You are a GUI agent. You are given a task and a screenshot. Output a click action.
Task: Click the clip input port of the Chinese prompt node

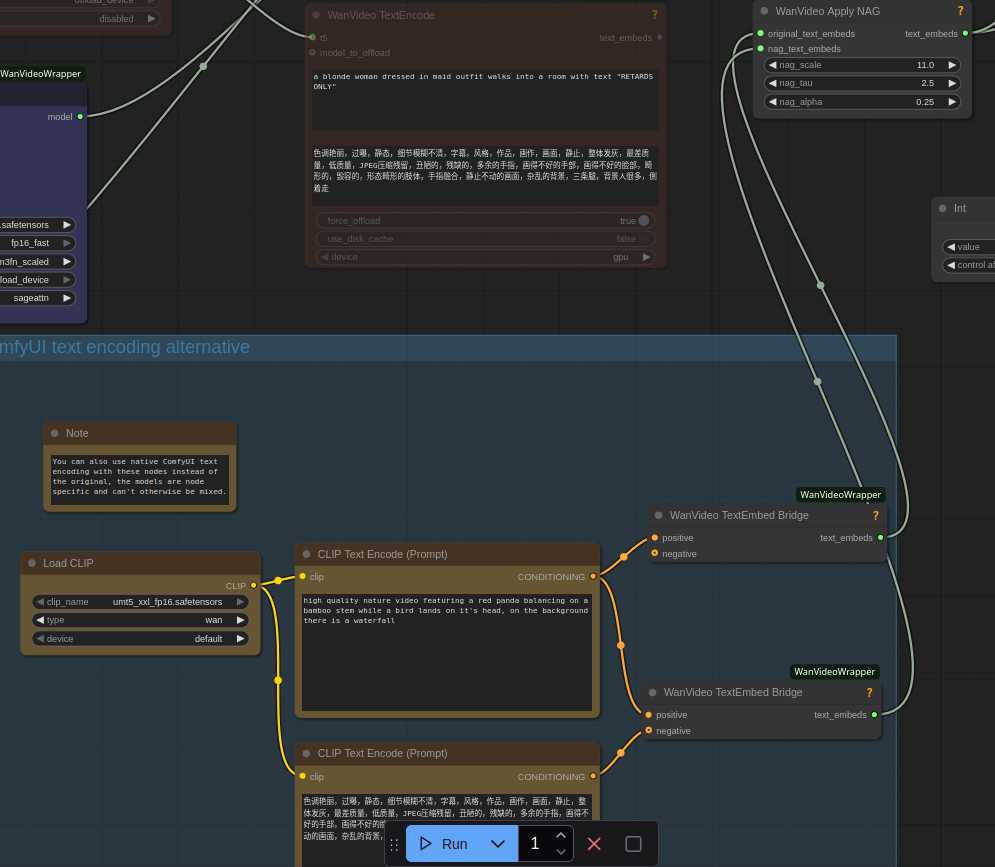click(x=303, y=776)
